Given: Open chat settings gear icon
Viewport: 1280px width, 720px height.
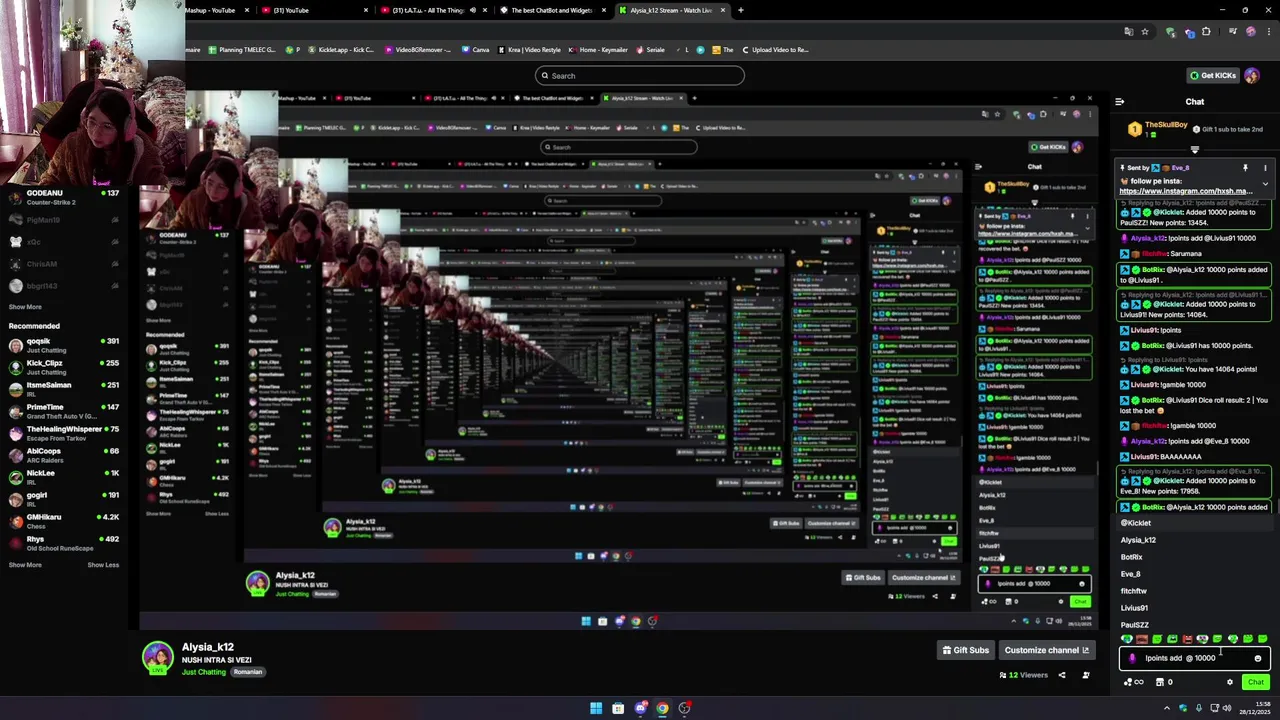Looking at the screenshot, I should click(x=1230, y=682).
